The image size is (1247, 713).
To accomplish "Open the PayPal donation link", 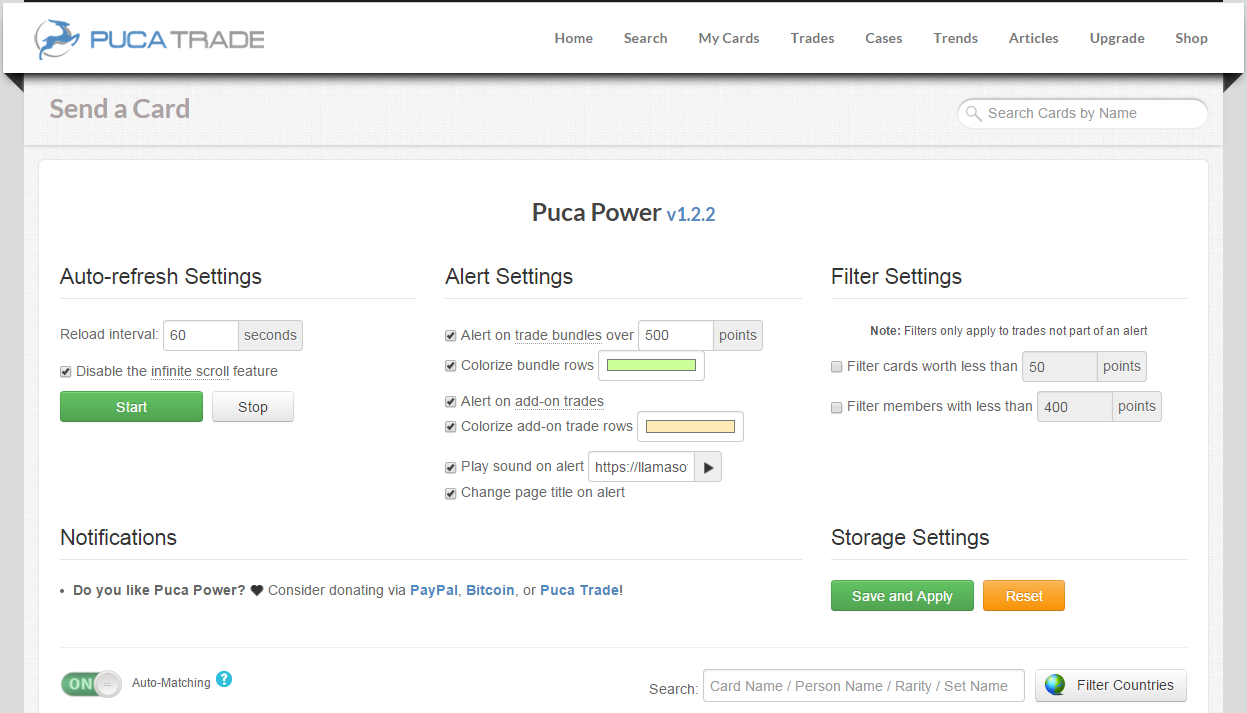I will [x=434, y=590].
